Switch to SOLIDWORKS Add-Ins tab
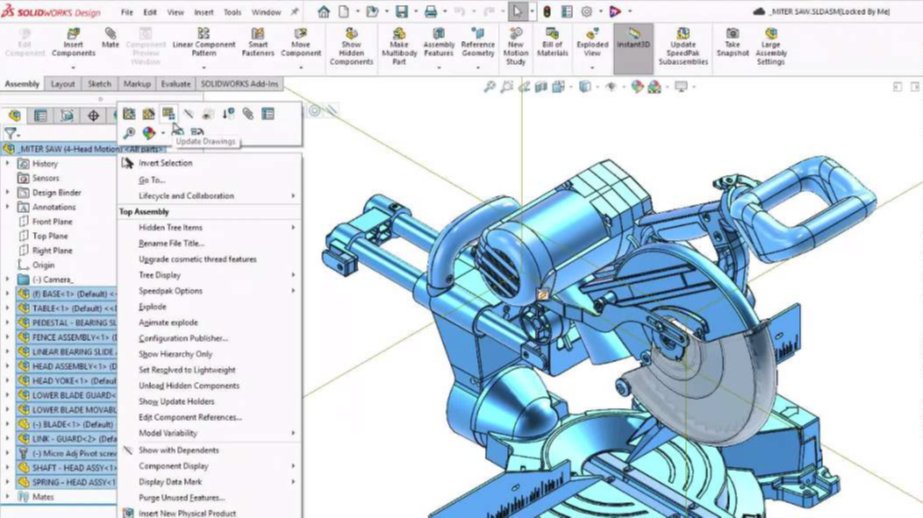The height and width of the screenshot is (518, 923). coord(240,84)
